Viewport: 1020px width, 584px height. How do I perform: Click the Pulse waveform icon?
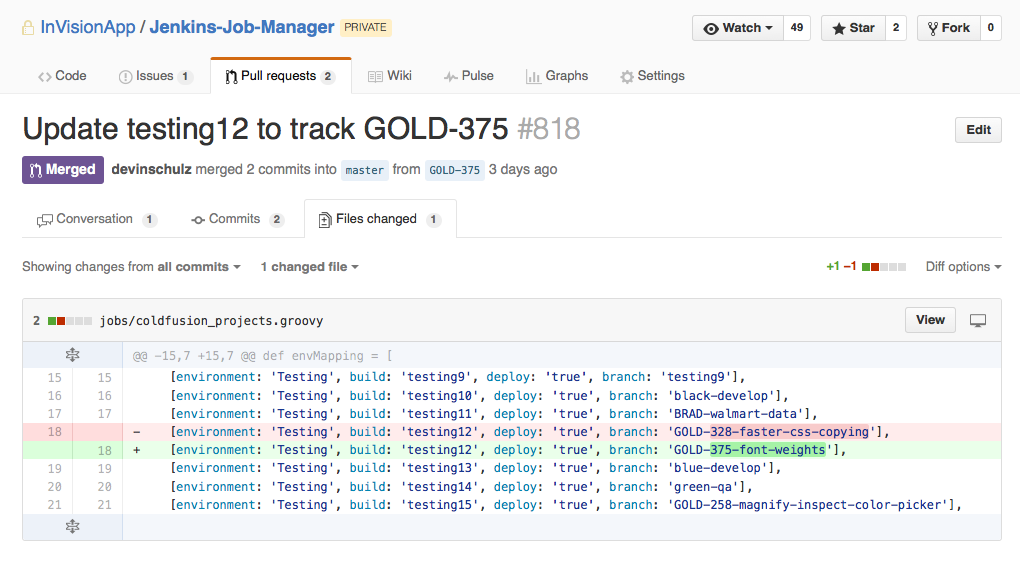pos(450,77)
